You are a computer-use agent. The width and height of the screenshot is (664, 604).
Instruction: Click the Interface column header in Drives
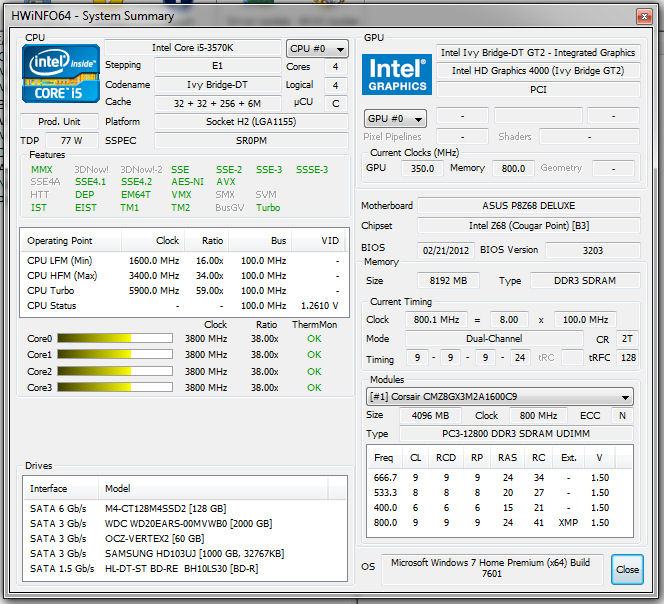coord(61,488)
